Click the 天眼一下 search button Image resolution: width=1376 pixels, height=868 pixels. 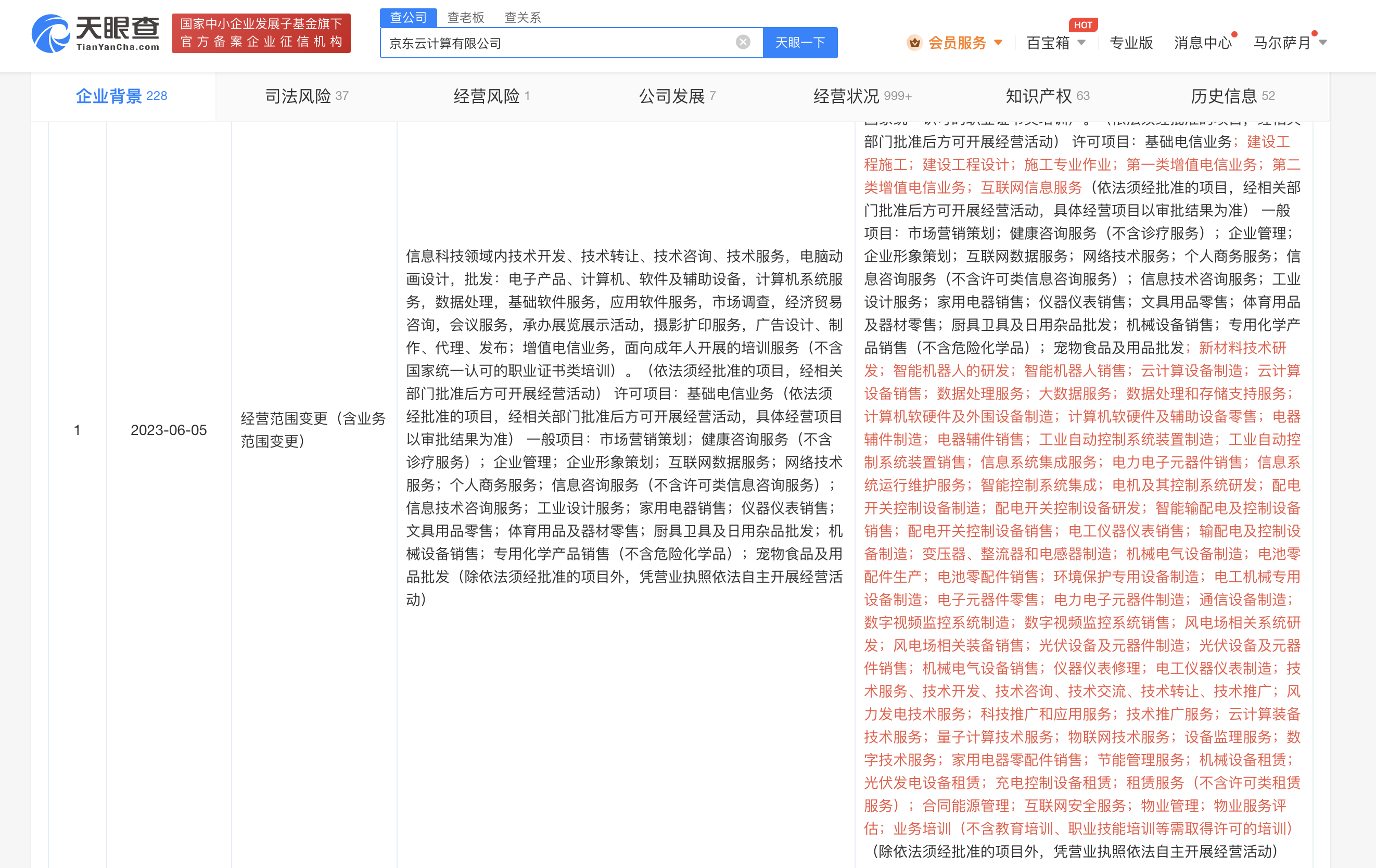point(800,43)
